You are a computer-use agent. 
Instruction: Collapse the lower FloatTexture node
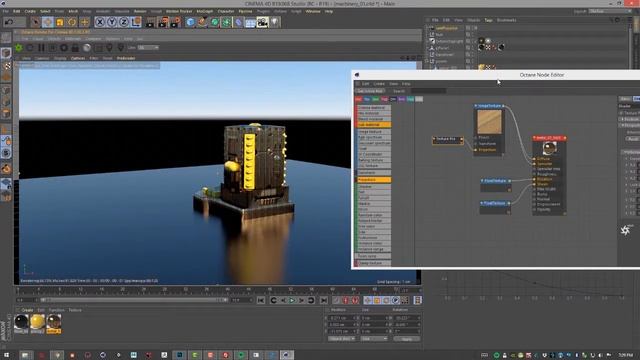(x=482, y=203)
